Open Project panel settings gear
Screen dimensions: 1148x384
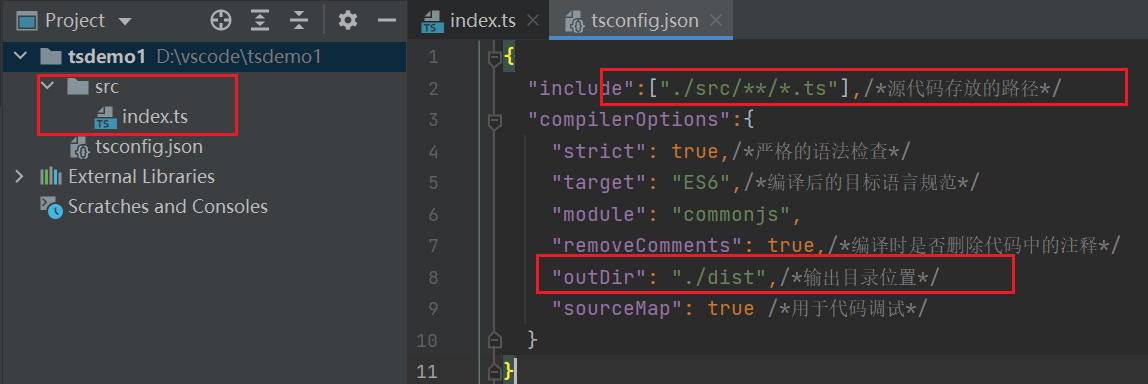pyautogui.click(x=348, y=21)
